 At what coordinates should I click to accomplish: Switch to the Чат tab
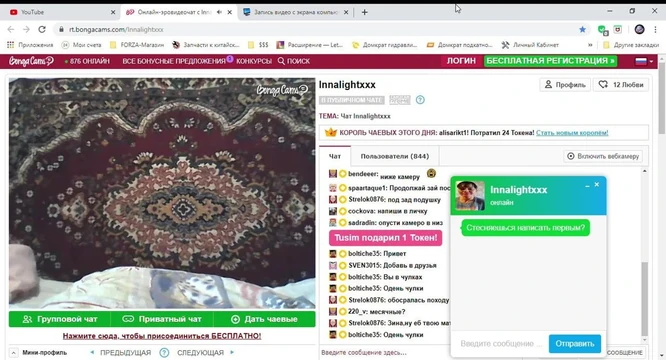pos(335,156)
